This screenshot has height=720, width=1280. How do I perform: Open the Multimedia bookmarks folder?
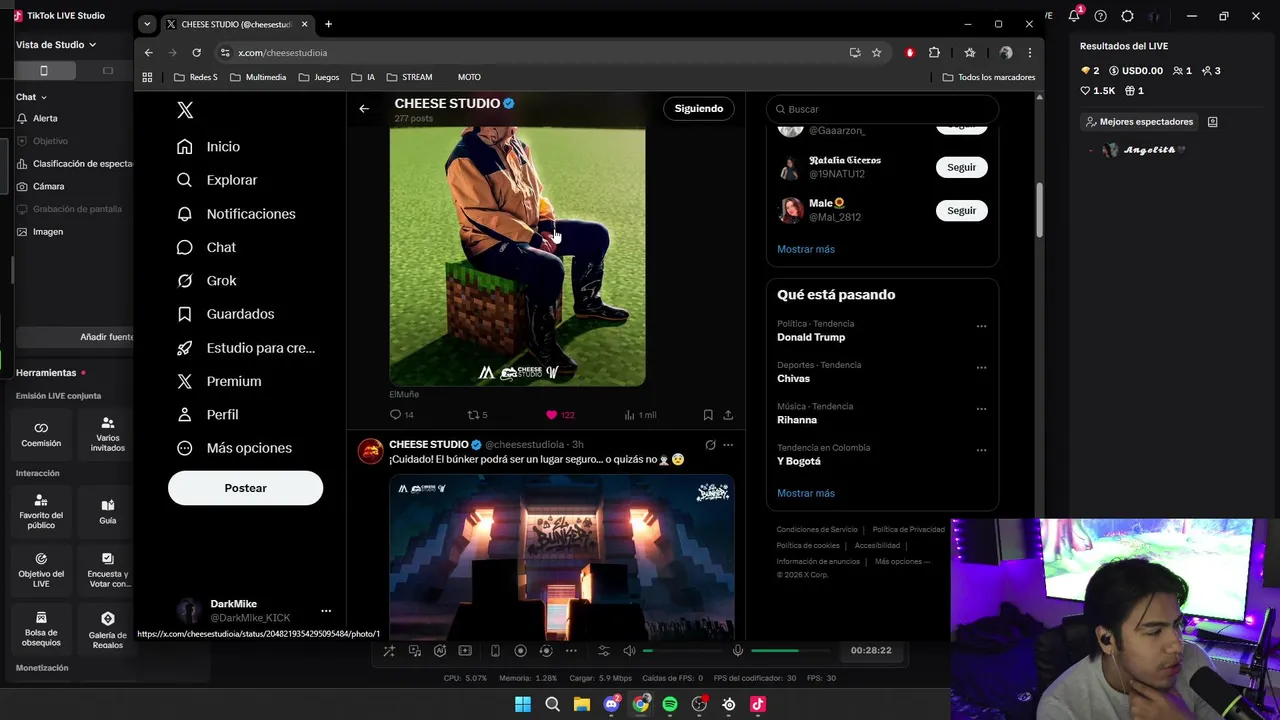(x=258, y=77)
